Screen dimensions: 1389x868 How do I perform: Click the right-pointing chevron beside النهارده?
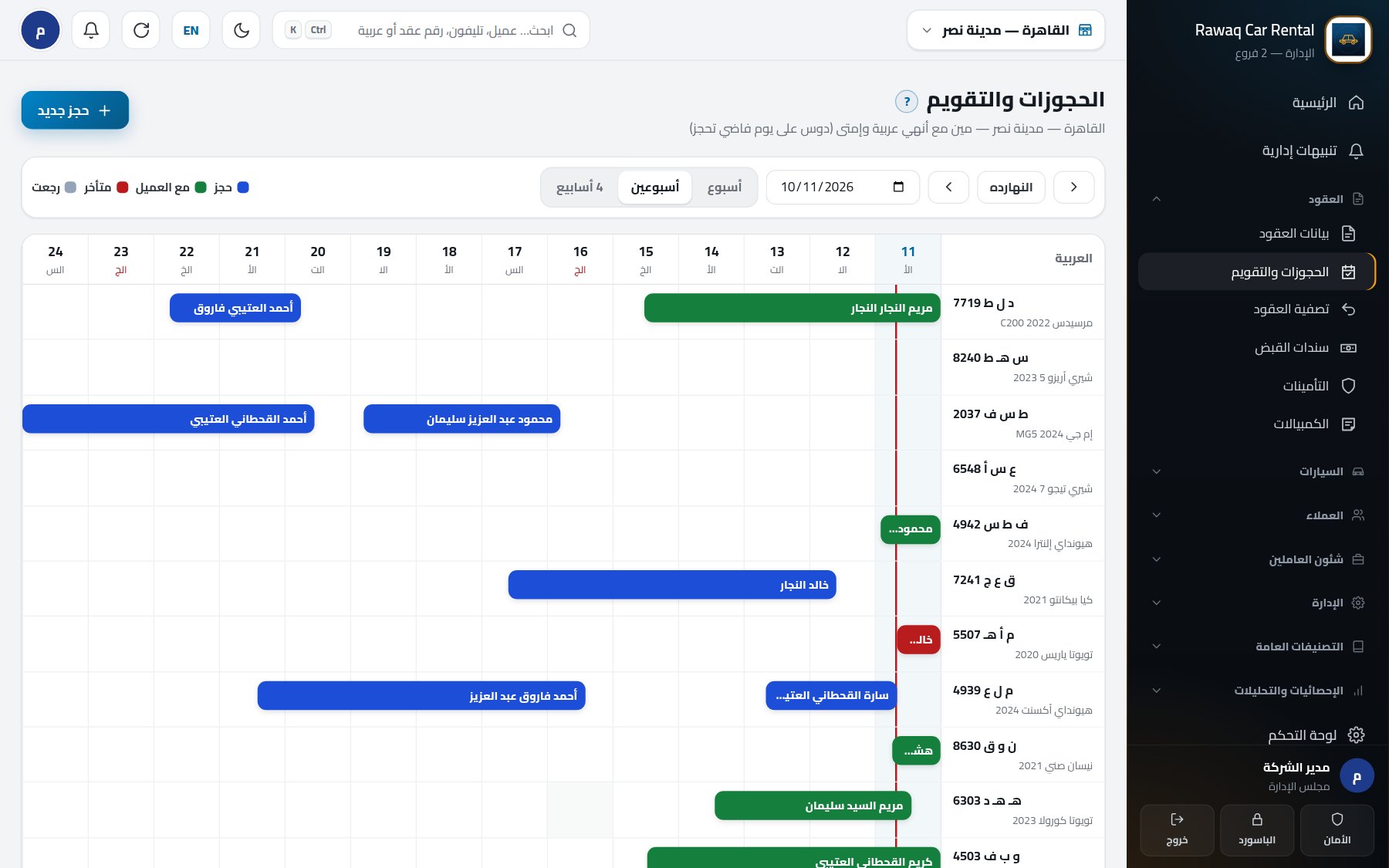pyautogui.click(x=1073, y=187)
